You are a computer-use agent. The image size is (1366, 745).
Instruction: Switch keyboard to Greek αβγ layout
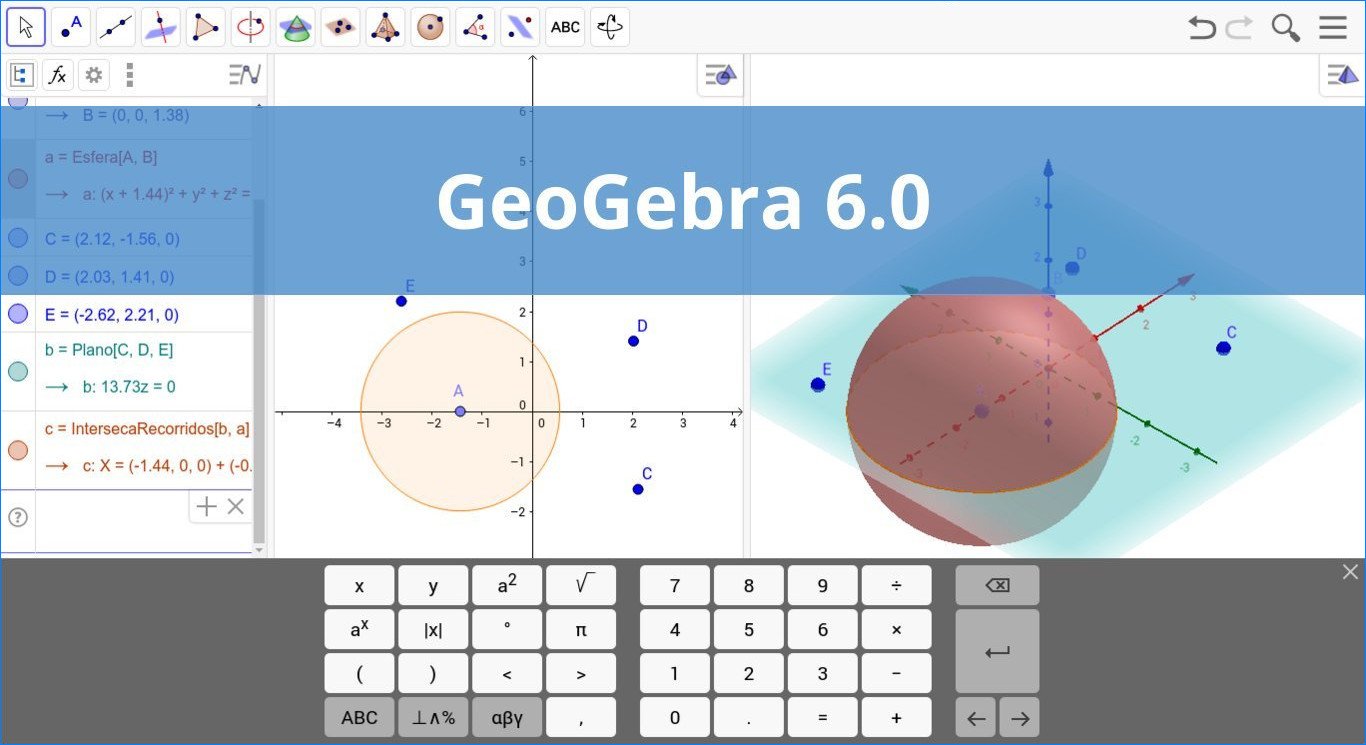pyautogui.click(x=507, y=717)
